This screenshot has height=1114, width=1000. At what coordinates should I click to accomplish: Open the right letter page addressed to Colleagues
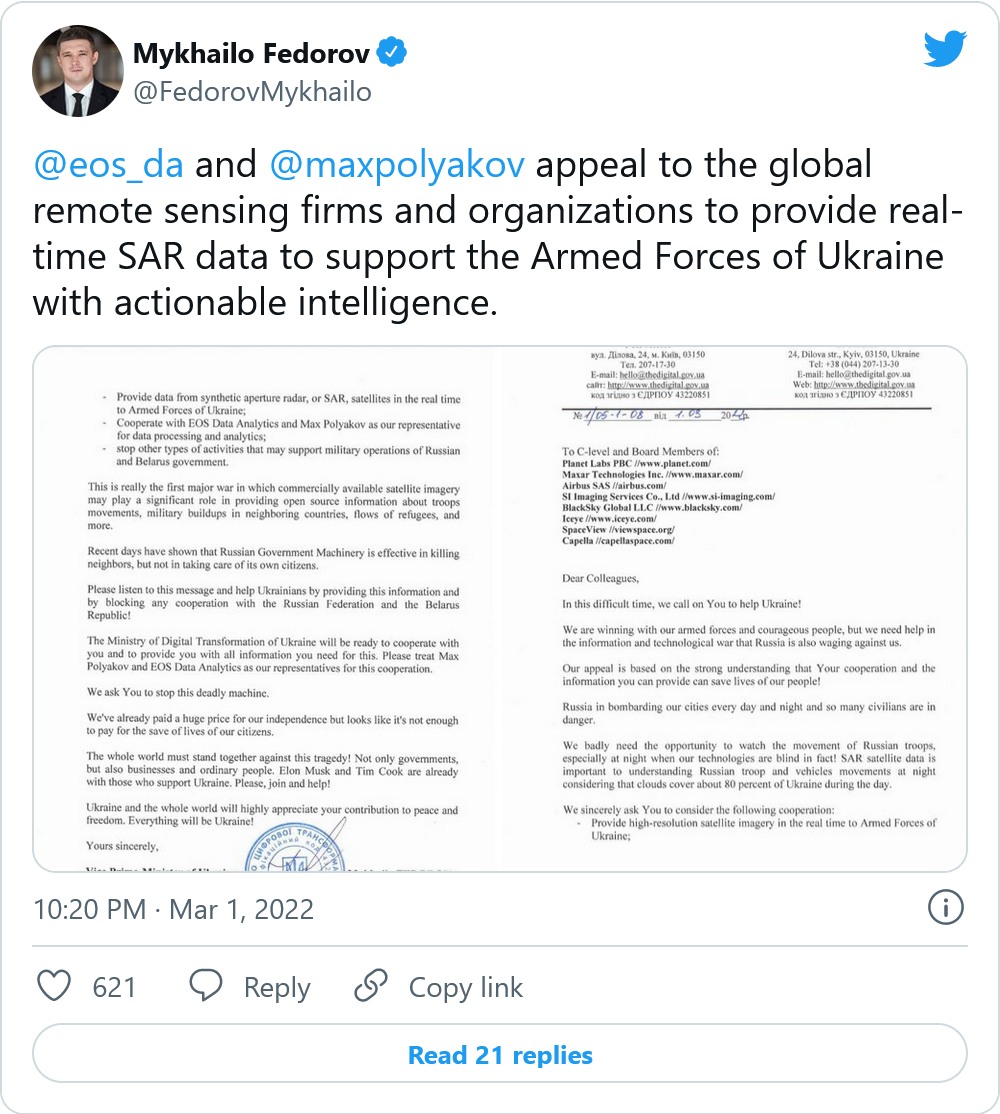click(734, 609)
